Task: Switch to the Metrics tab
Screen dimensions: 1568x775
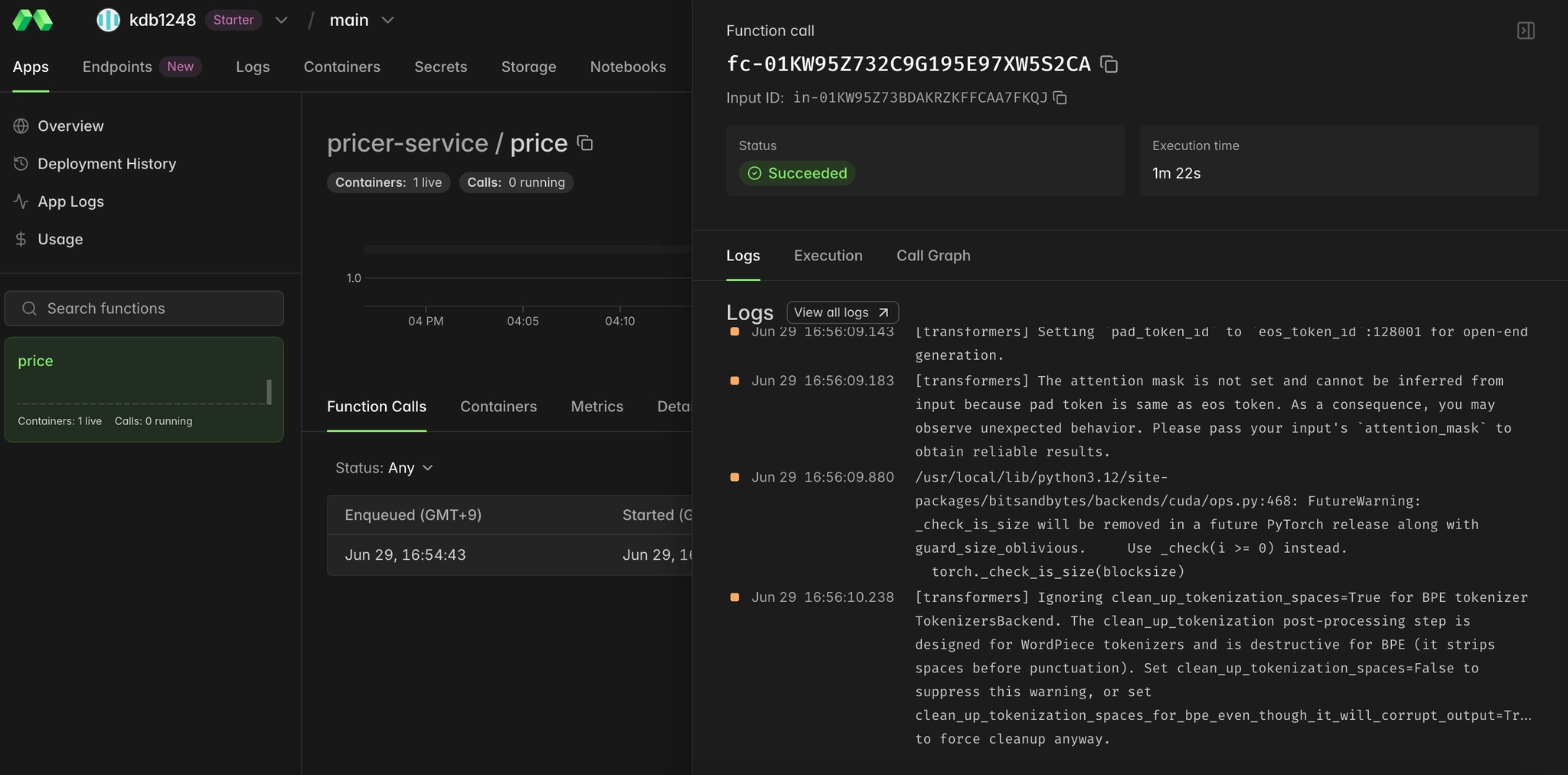Action: click(596, 407)
